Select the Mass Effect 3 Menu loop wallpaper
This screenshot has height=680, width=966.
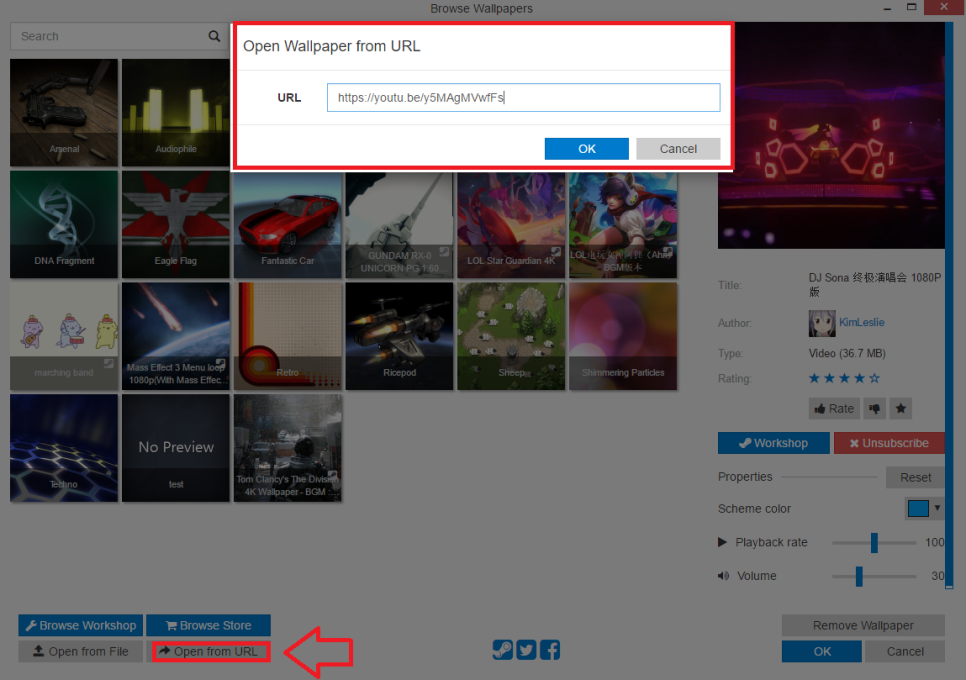pyautogui.click(x=176, y=336)
